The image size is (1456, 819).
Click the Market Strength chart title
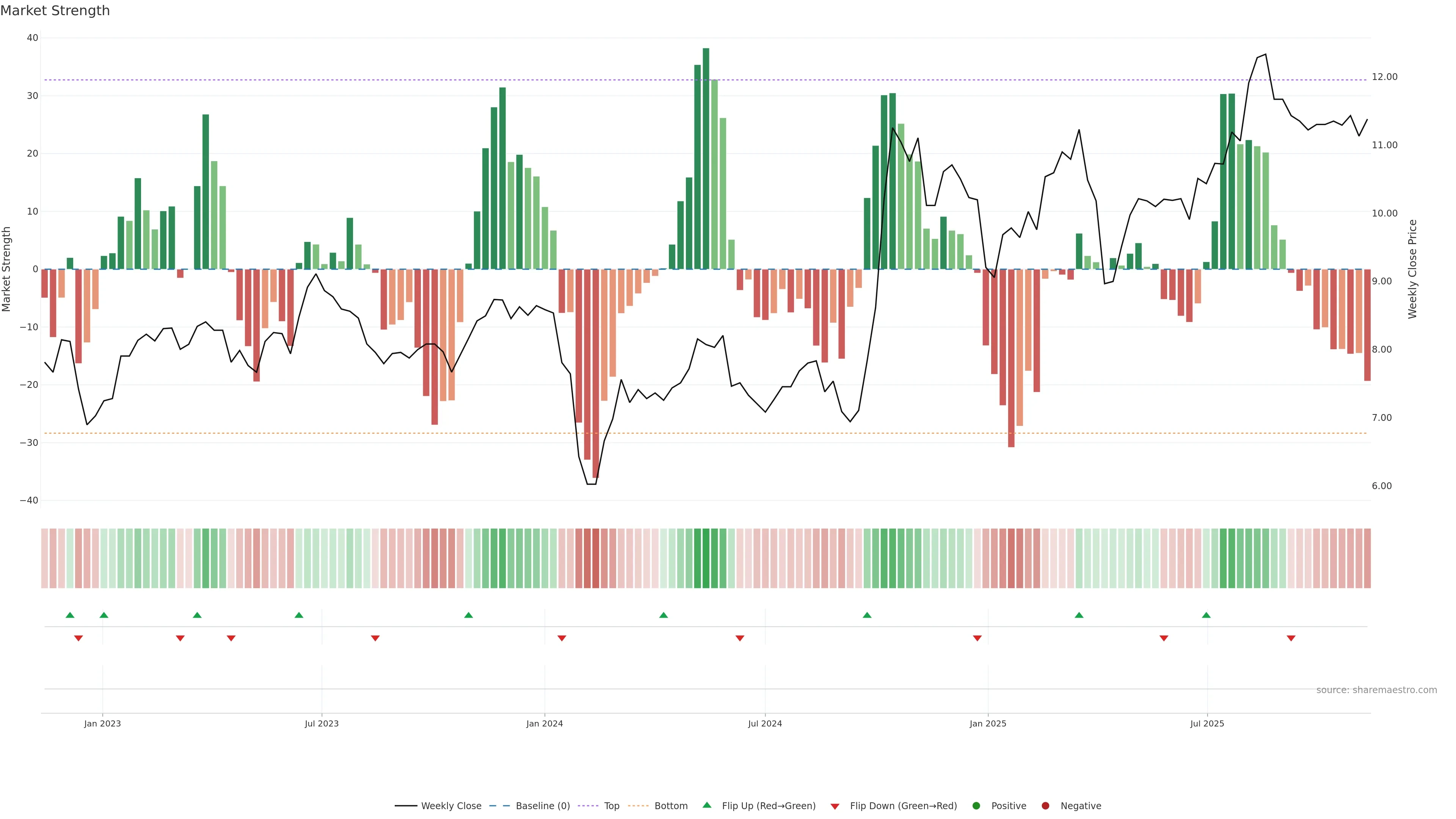[55, 11]
